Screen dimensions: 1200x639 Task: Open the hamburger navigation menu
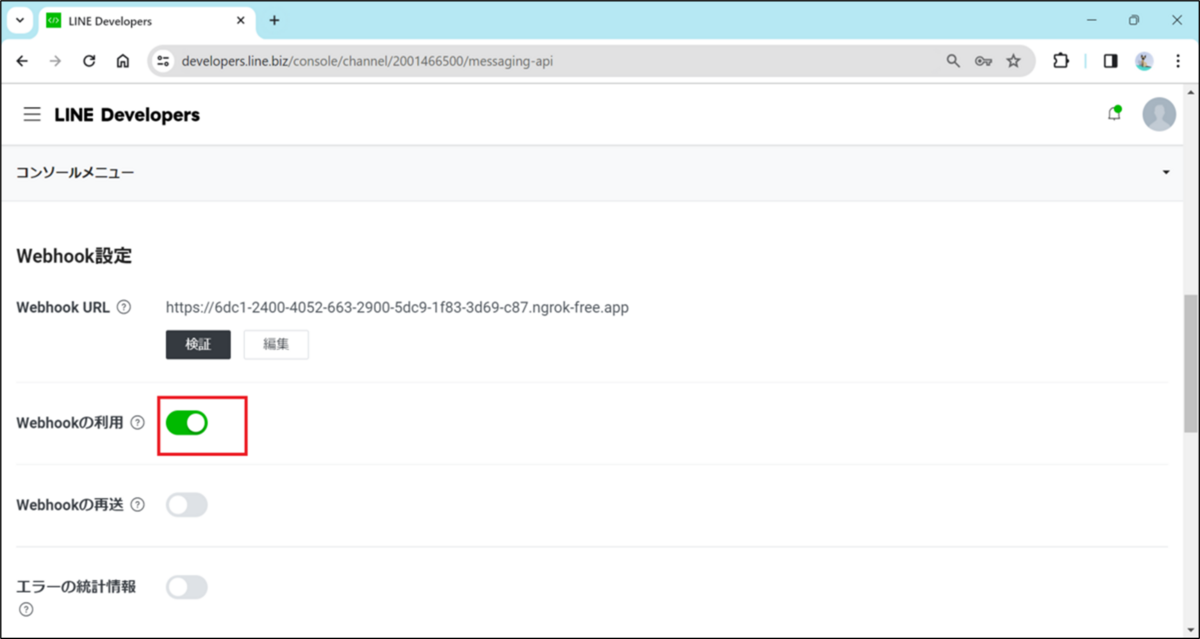(33, 115)
